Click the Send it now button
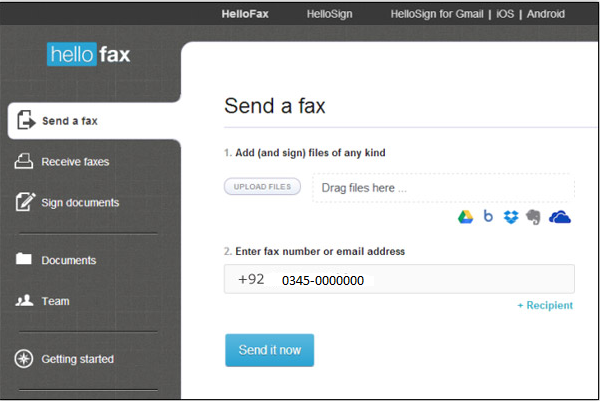This screenshot has width=602, height=401. click(x=270, y=350)
